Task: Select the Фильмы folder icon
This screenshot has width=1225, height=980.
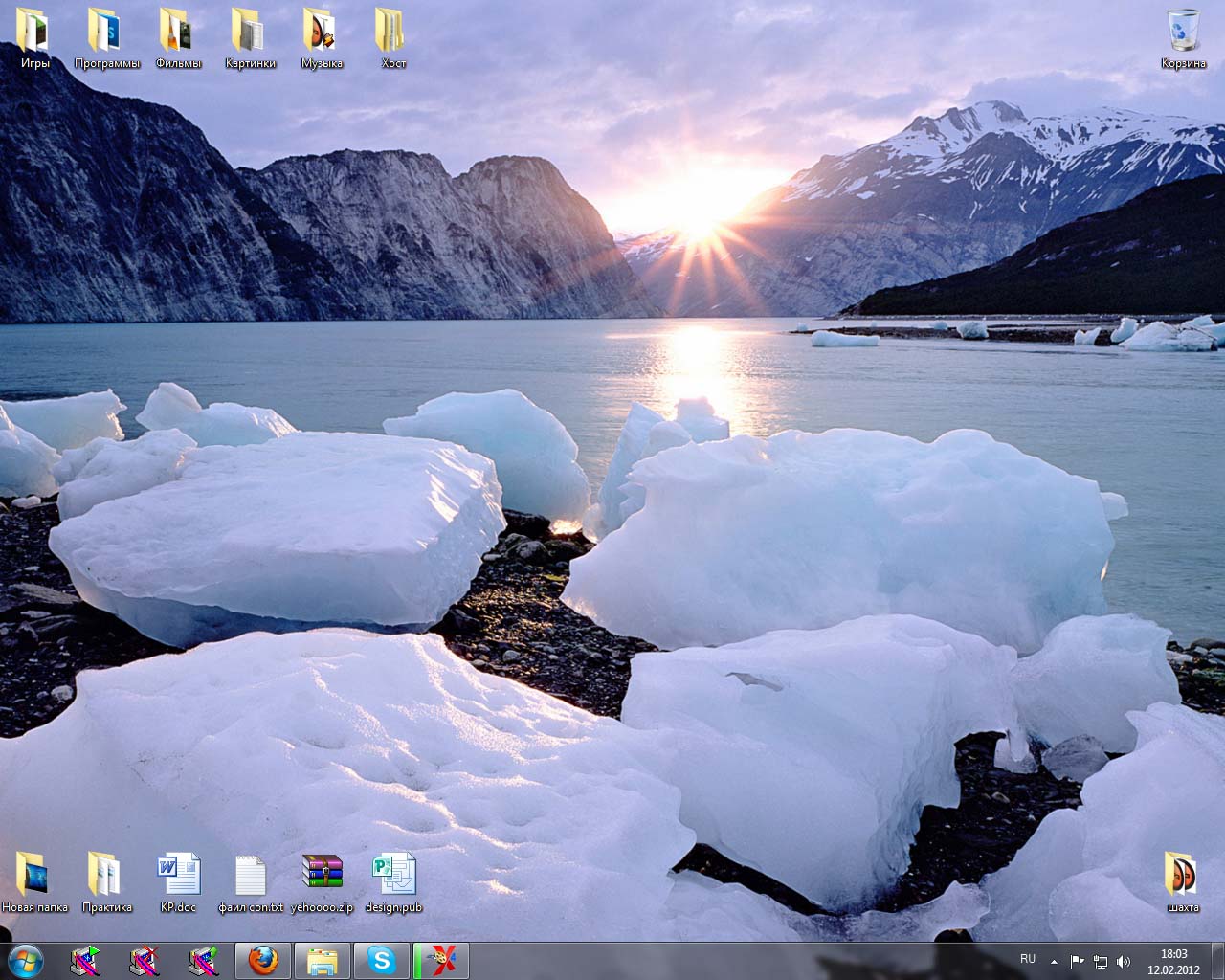Action: tap(178, 38)
